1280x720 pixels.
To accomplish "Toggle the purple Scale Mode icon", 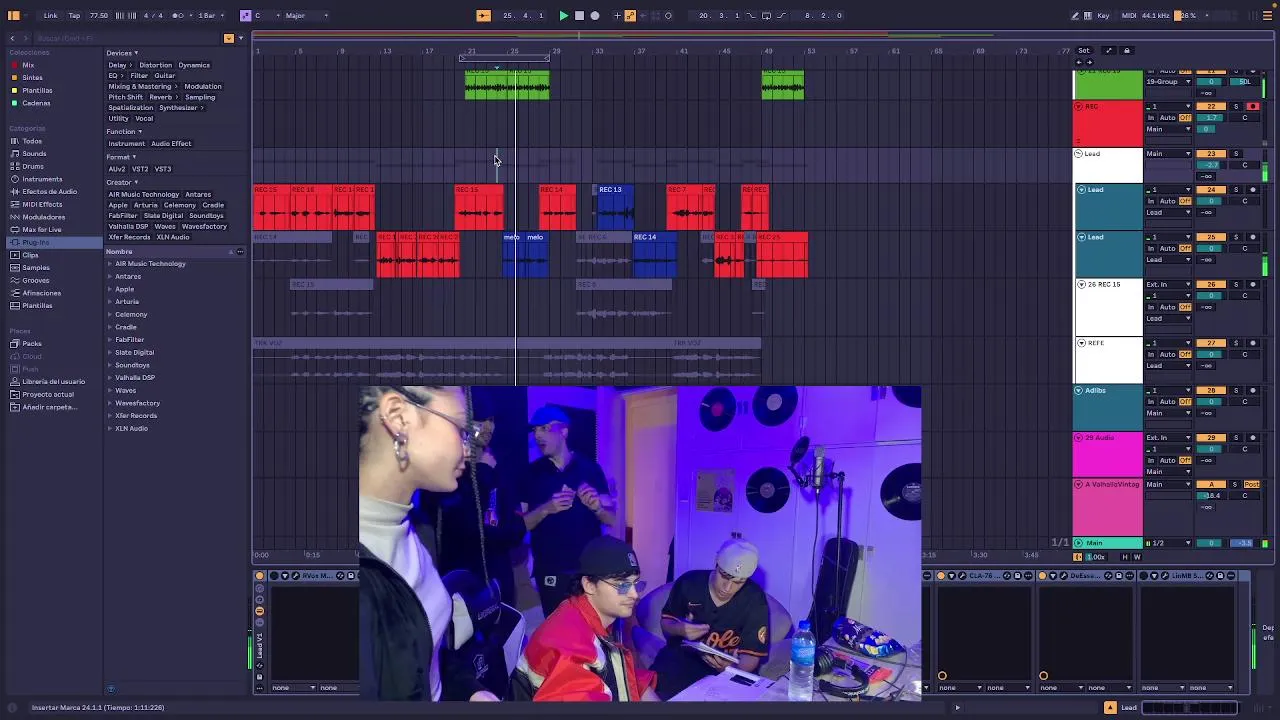I will click(x=246, y=15).
